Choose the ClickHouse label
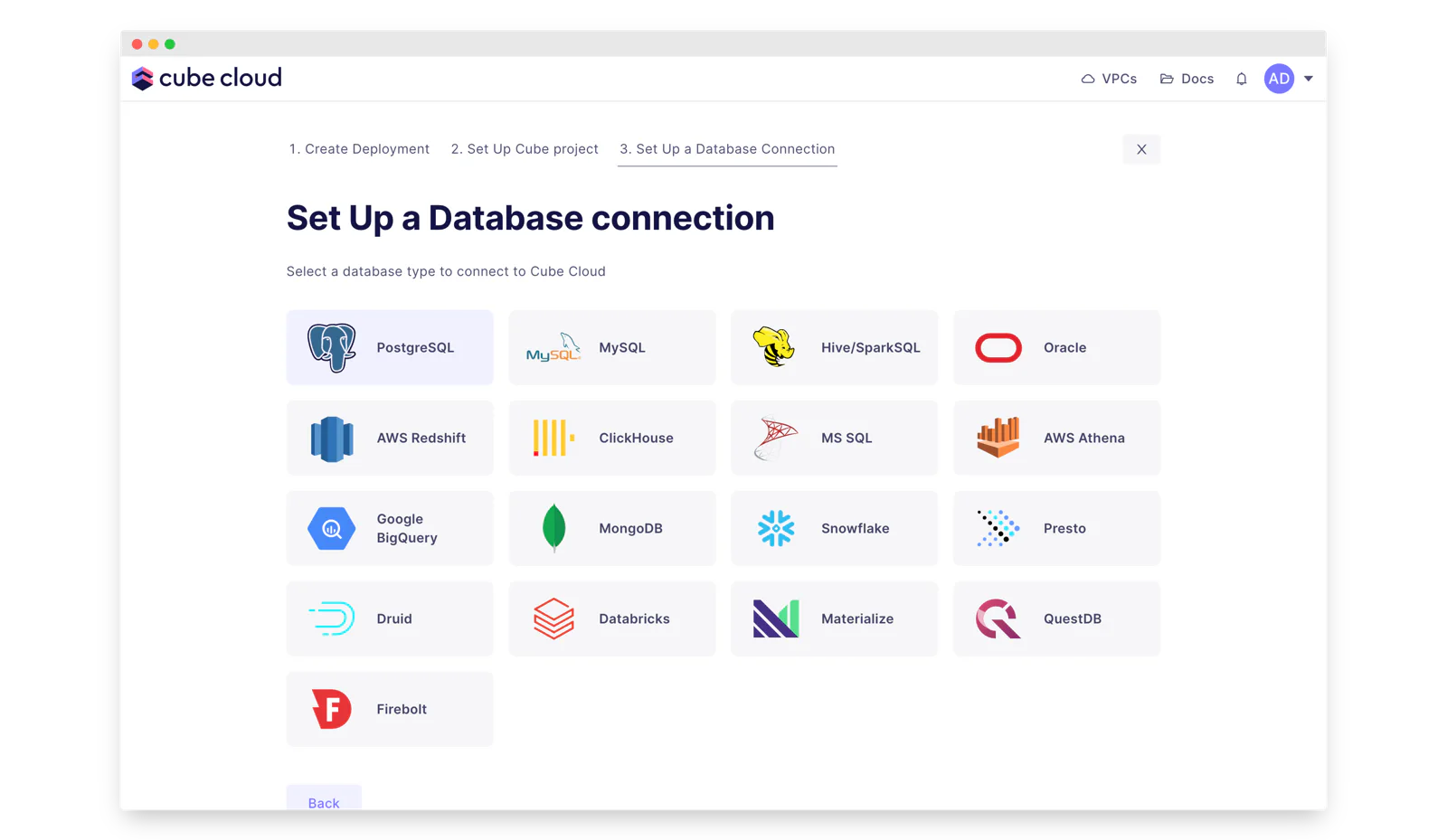 pyautogui.click(x=636, y=438)
